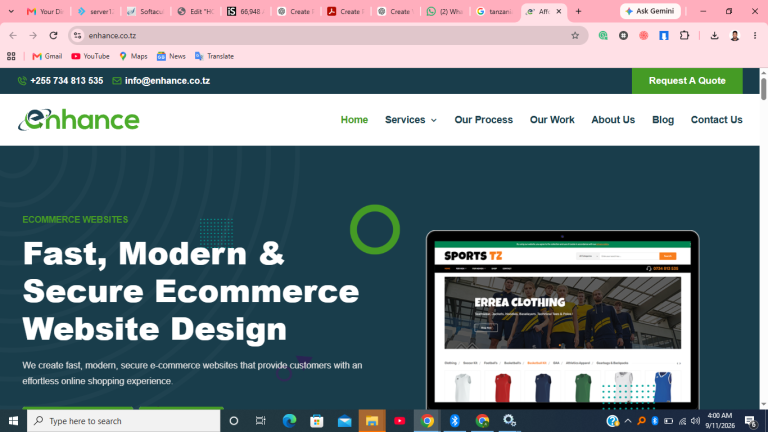Viewport: 768px width, 432px height.
Task: Open File Explorer from taskbar
Action: point(372,421)
